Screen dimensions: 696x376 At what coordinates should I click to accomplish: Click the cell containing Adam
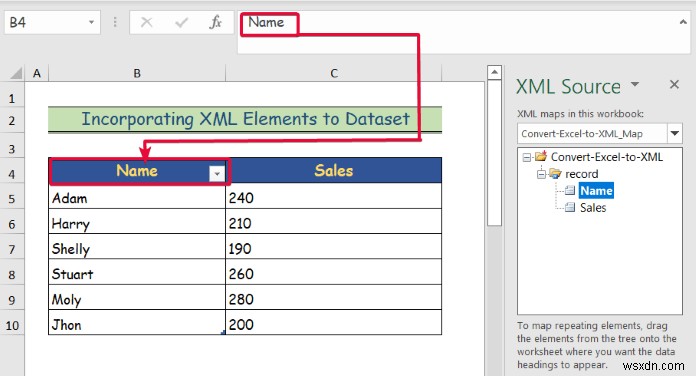(137, 196)
